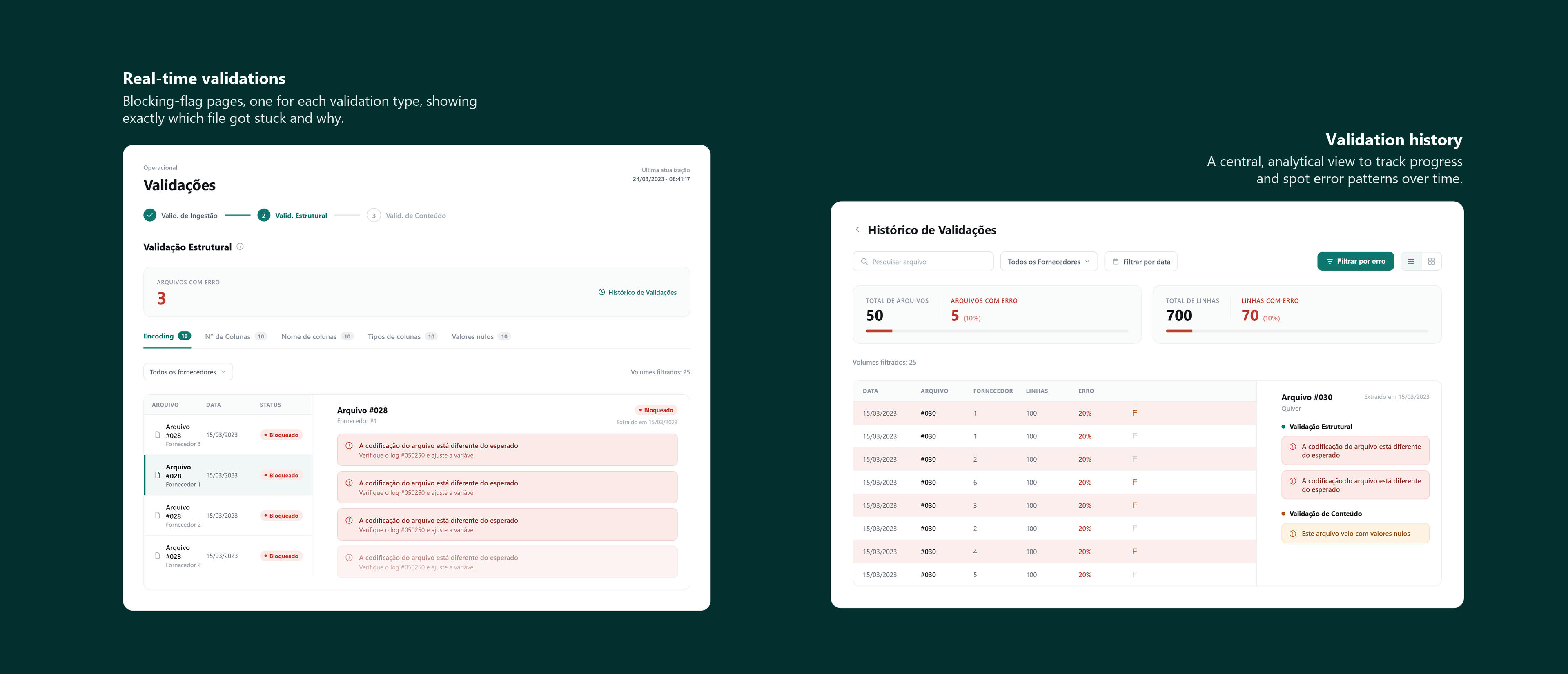Open the Nome de colunas tab

coord(317,336)
